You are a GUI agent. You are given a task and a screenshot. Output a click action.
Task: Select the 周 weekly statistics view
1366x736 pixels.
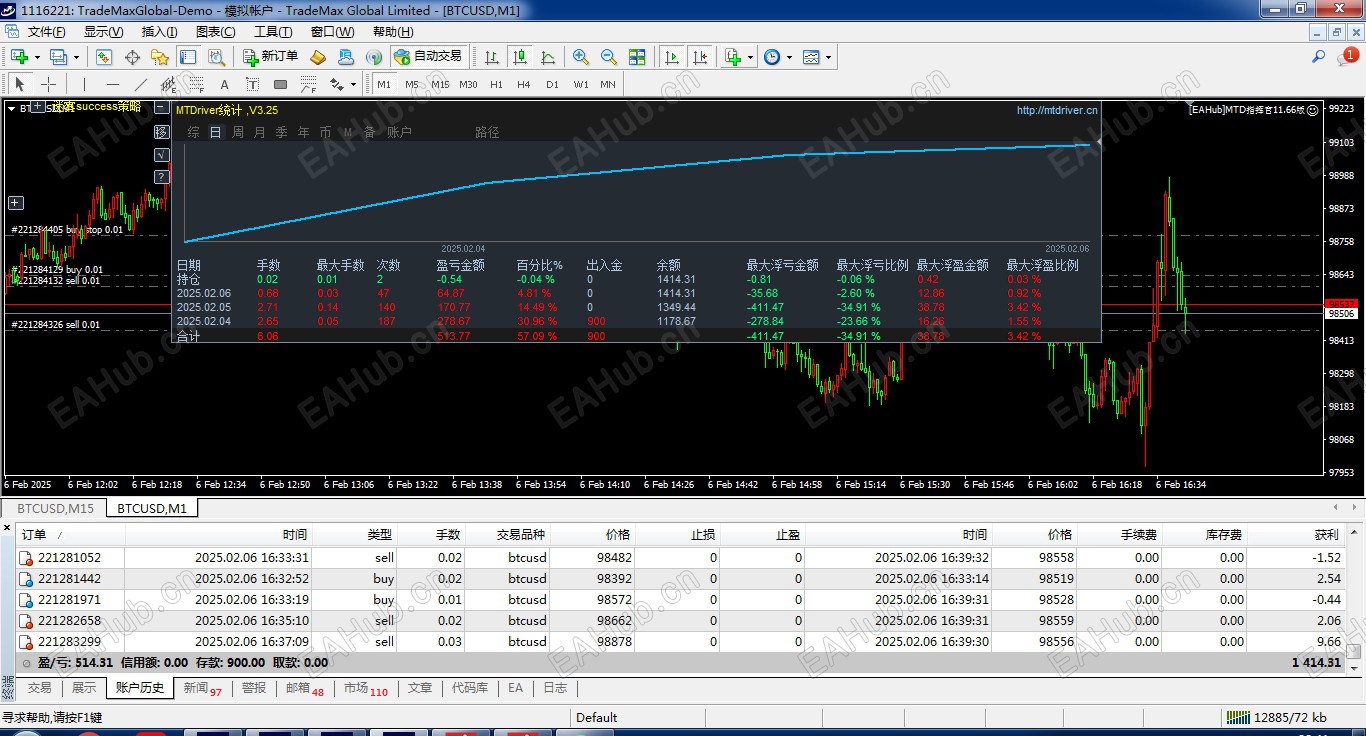pos(238,132)
